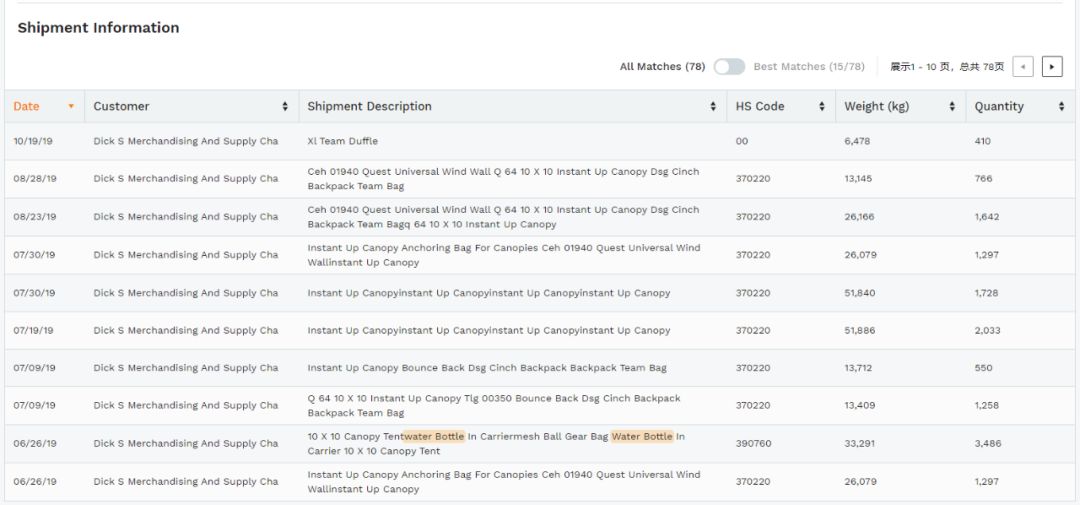Click HS Code sort arrows icon

coord(822,107)
